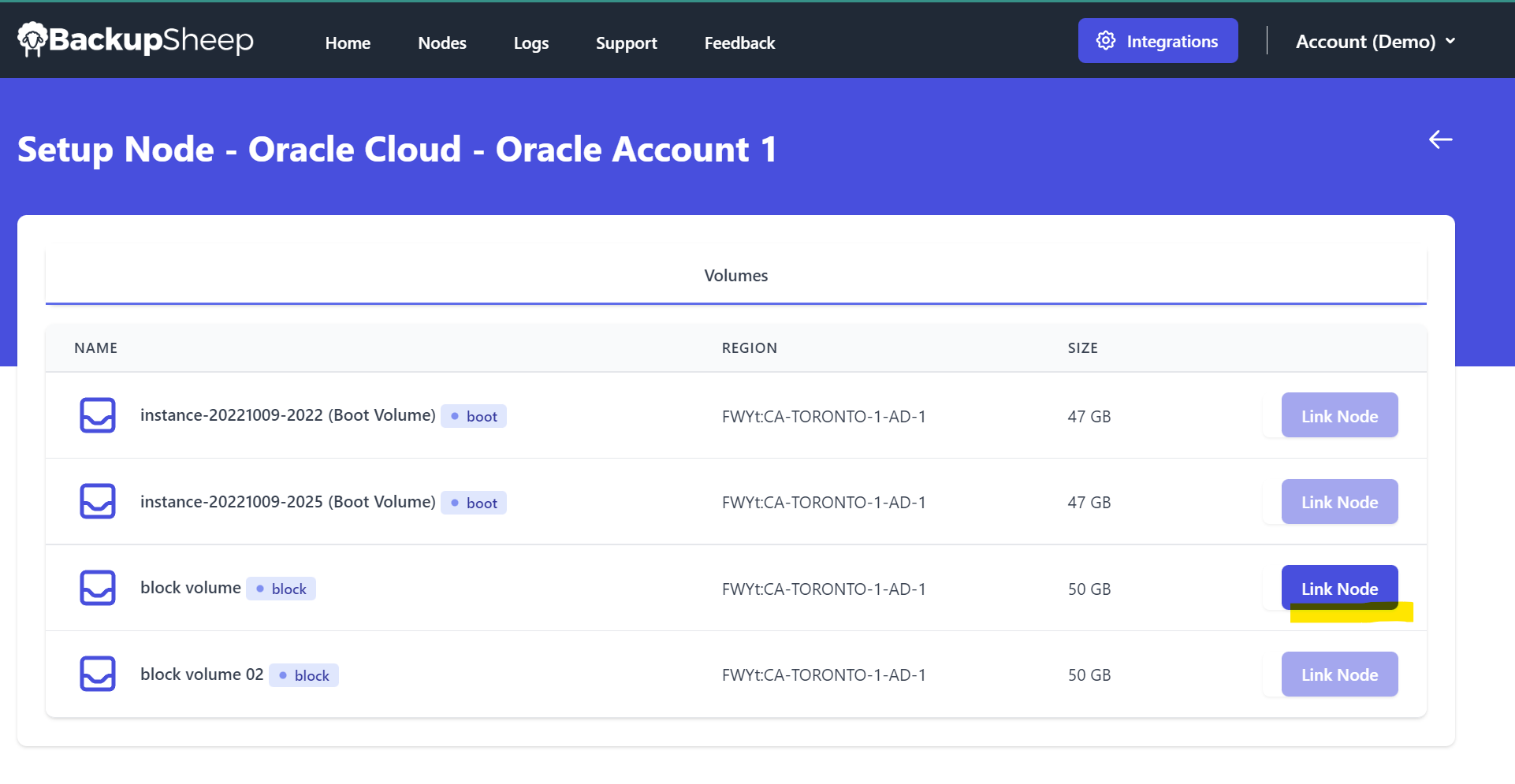Click the region cell for block volume 02
This screenshot has height=784, width=1515.
coord(824,675)
